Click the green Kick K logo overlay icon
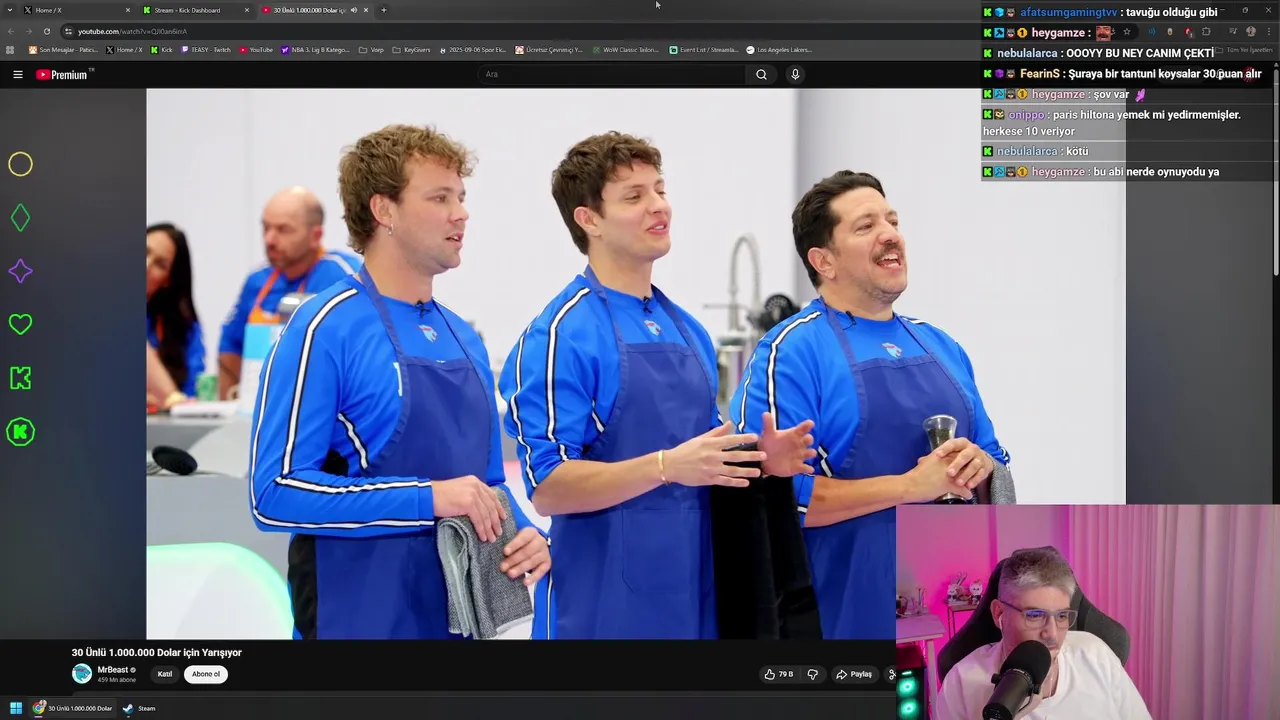1280x720 pixels. [x=20, y=378]
